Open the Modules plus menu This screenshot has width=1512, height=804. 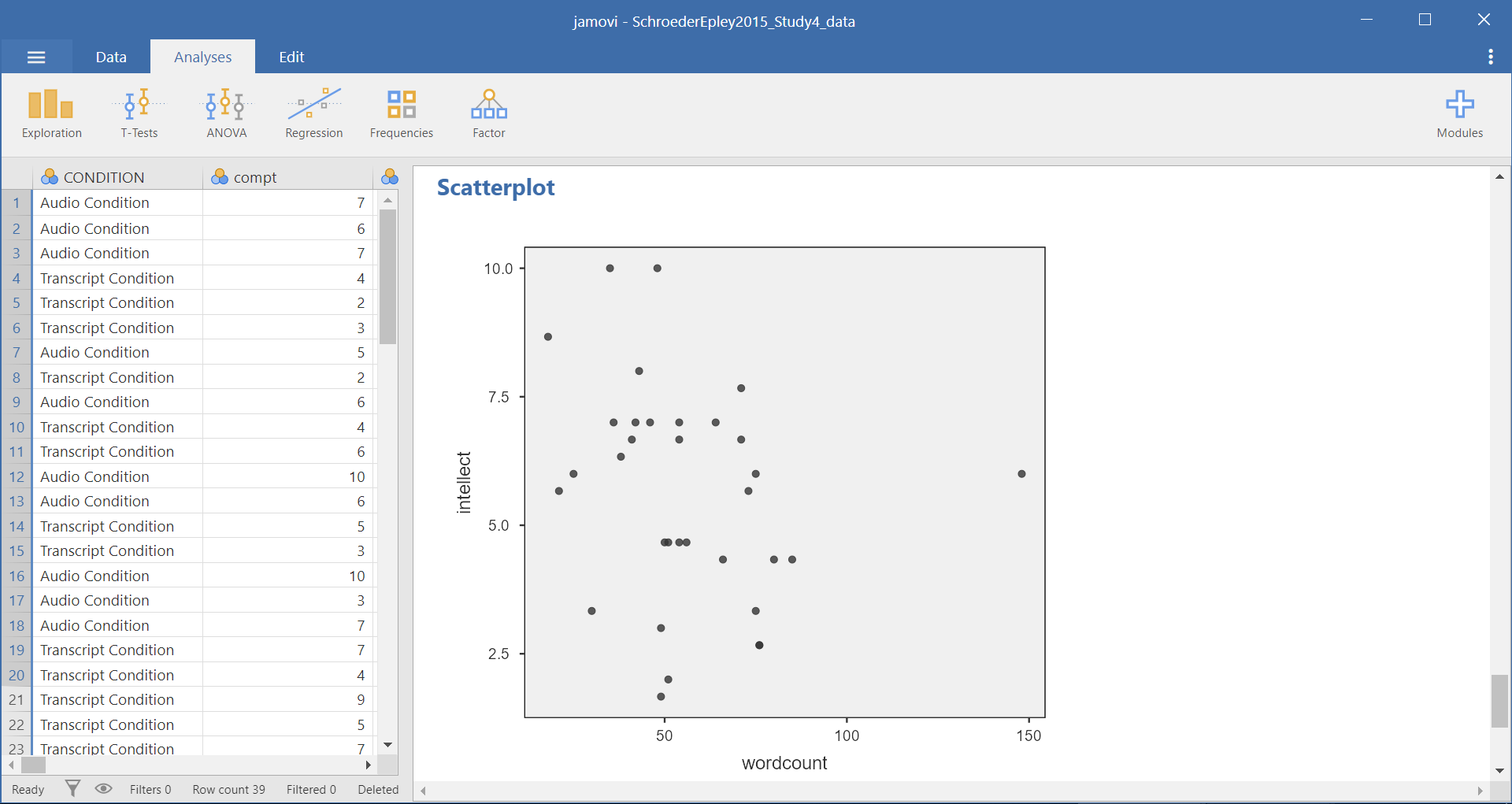1459,114
